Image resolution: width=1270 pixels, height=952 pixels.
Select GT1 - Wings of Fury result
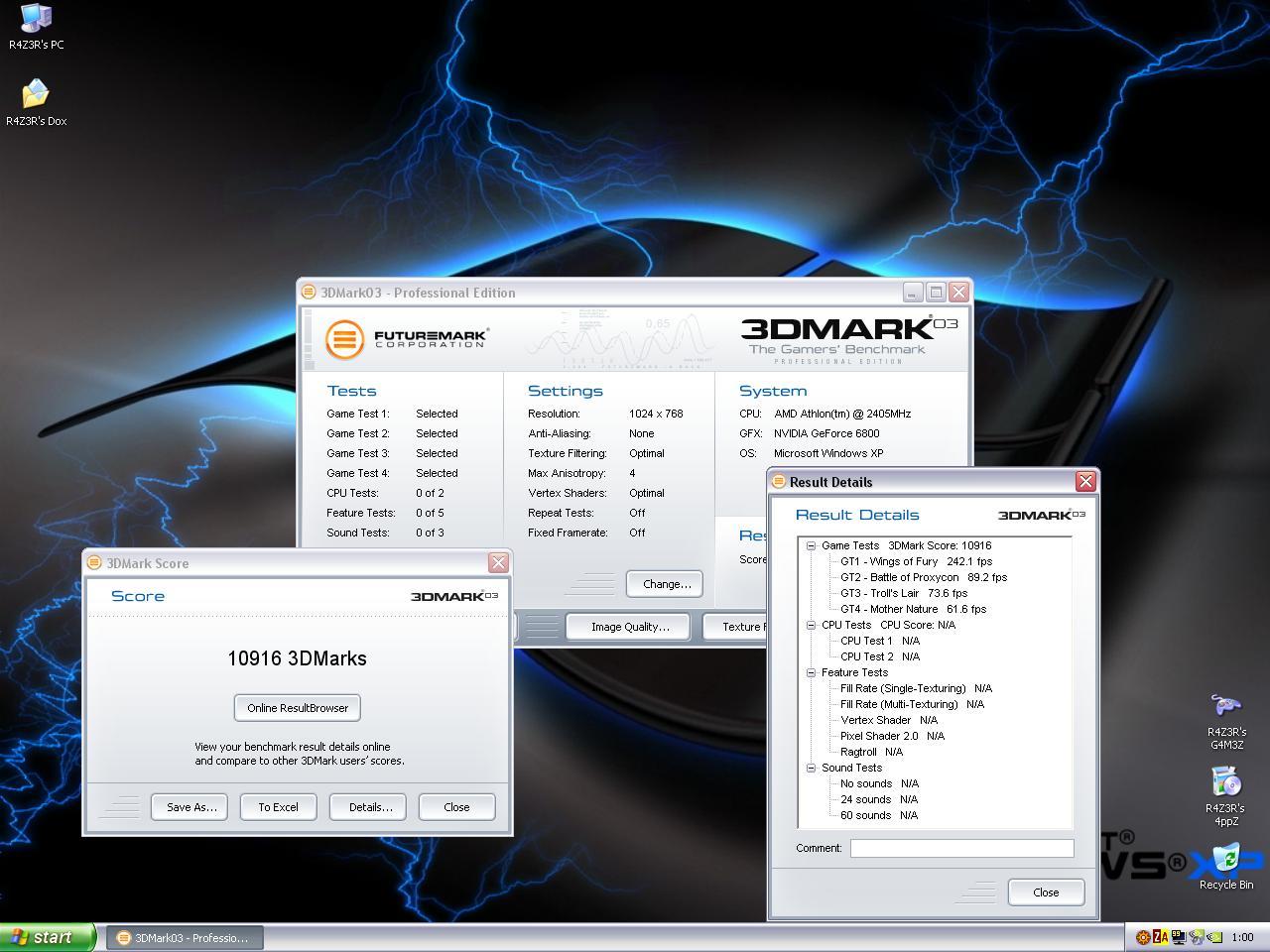pyautogui.click(x=916, y=561)
